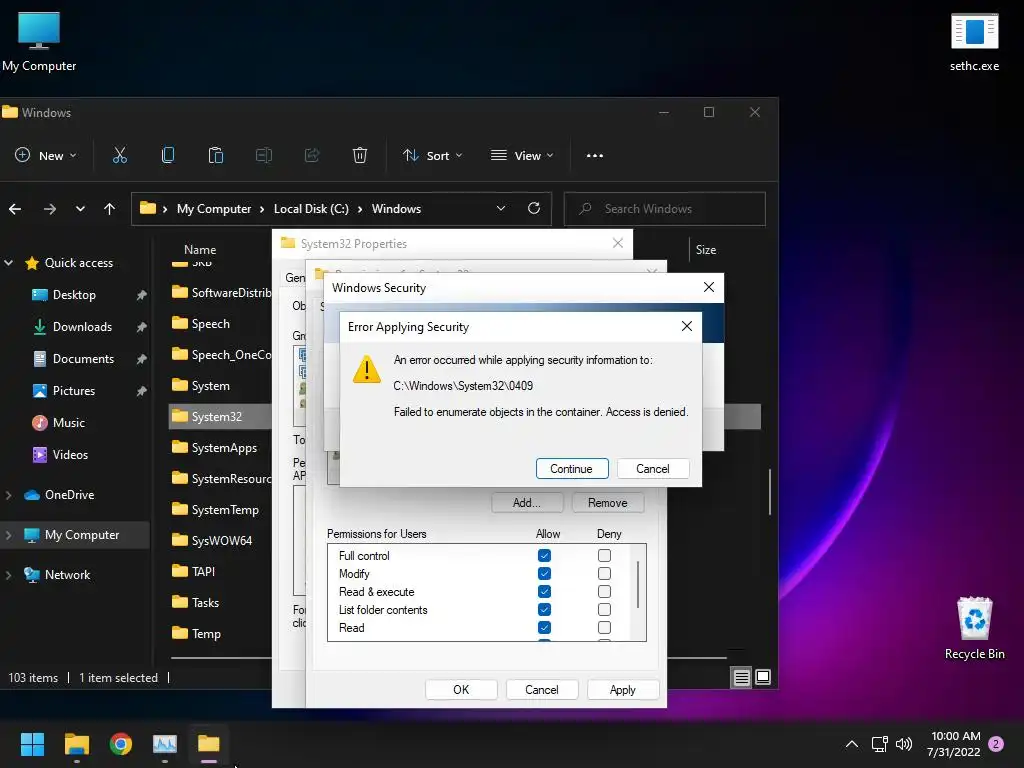Click OK in the Permissions window
This screenshot has height=768, width=1024.
tap(461, 689)
